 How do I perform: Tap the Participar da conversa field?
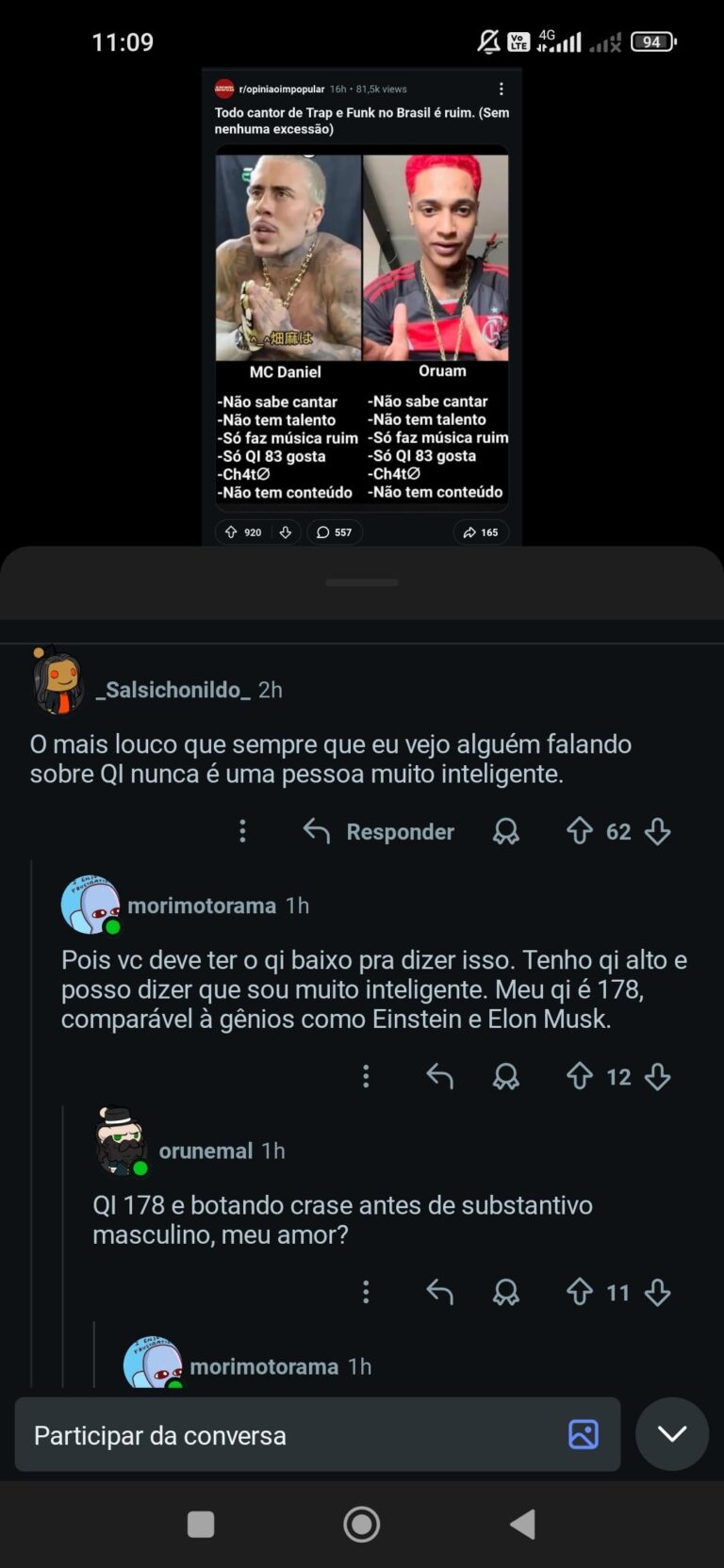click(283, 1435)
